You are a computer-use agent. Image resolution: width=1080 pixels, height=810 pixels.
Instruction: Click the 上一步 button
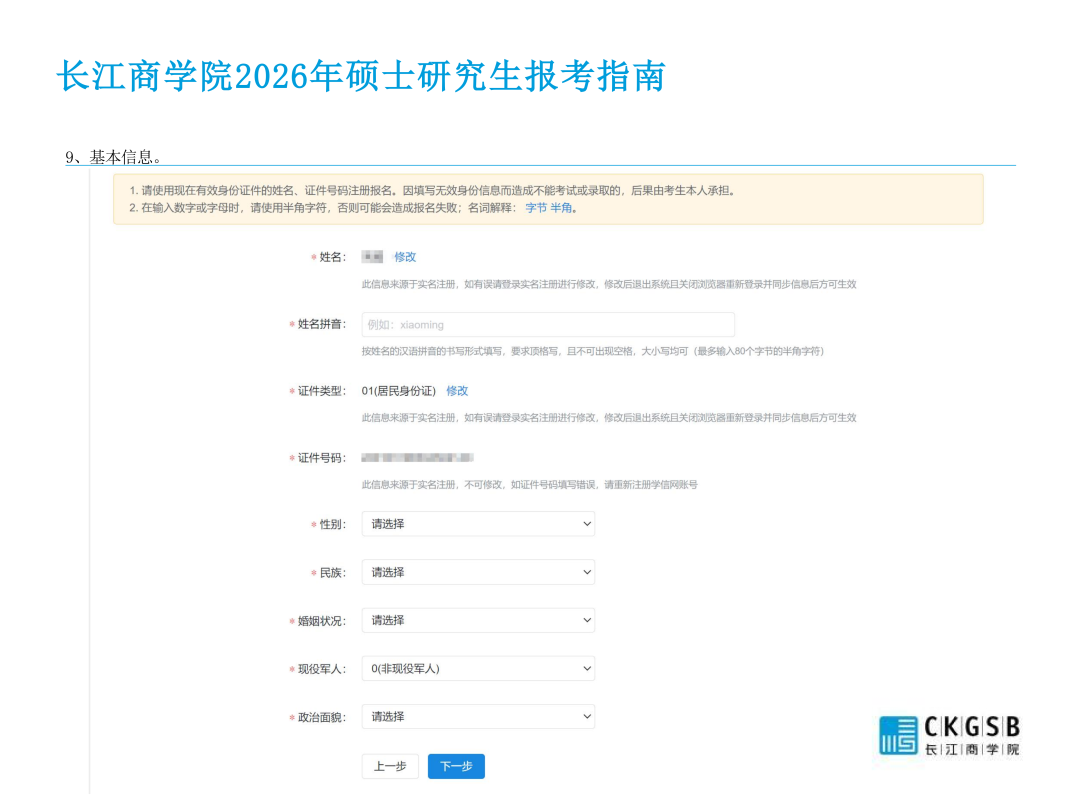click(390, 766)
